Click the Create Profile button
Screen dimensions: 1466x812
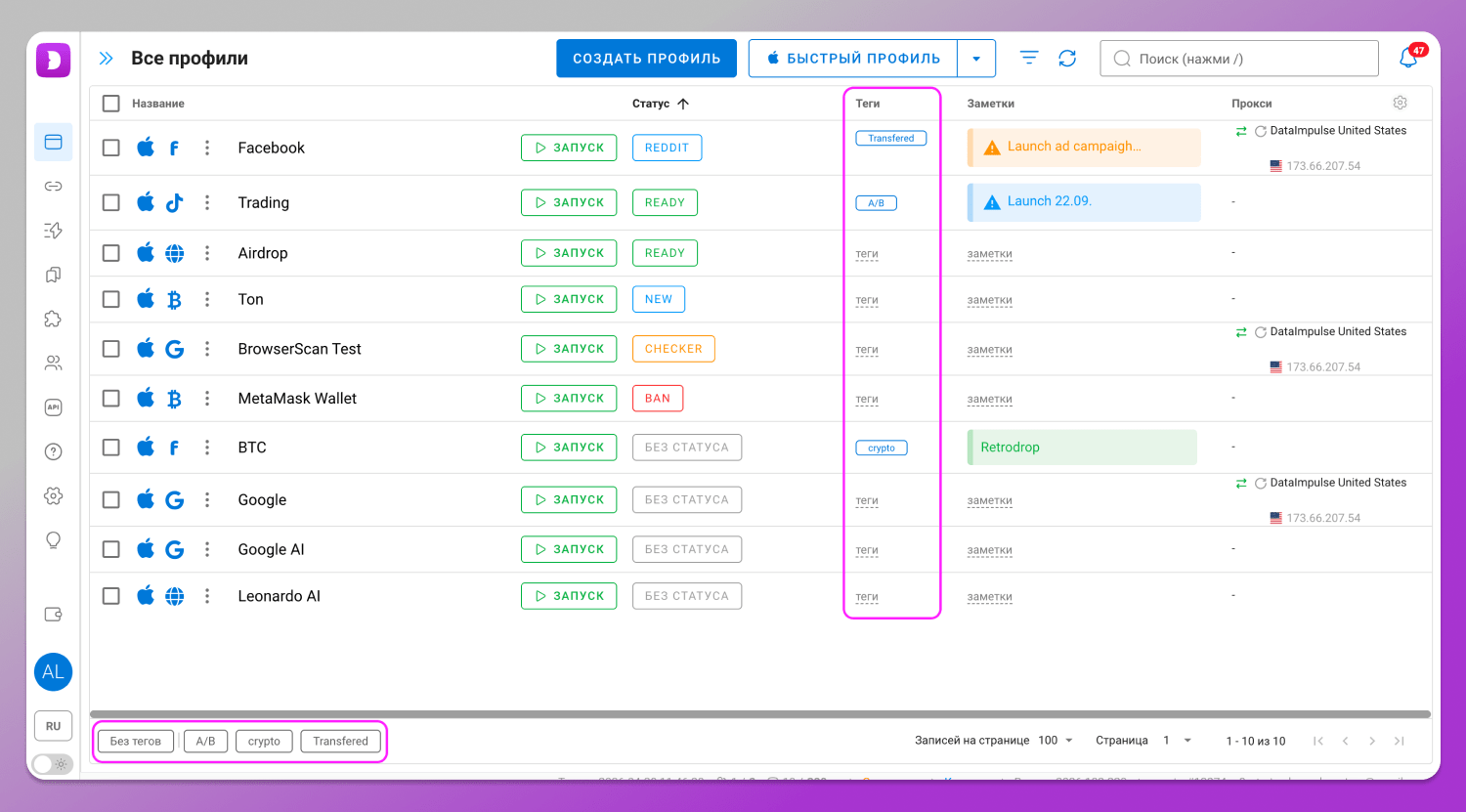coord(646,59)
